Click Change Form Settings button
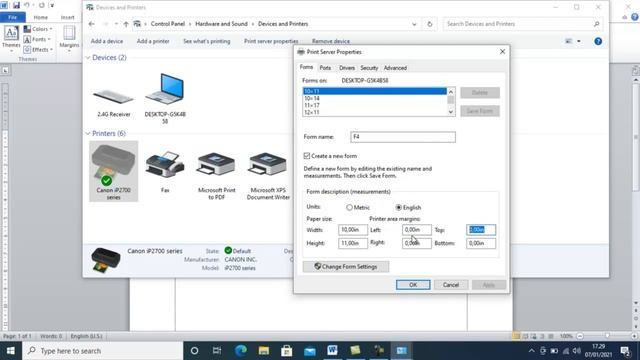 tap(346, 267)
